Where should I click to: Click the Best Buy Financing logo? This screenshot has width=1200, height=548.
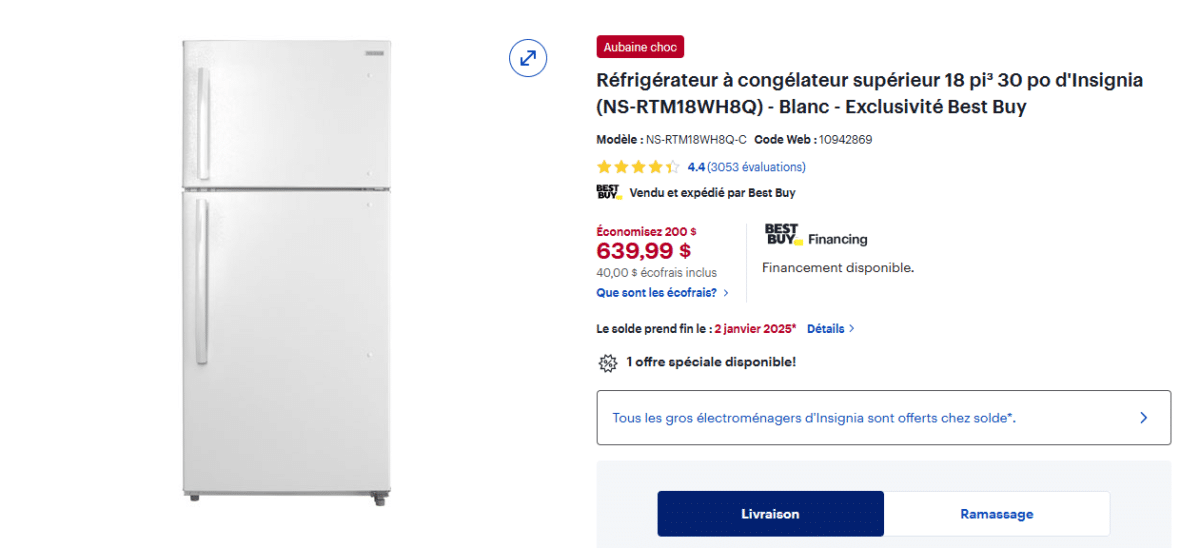click(816, 236)
